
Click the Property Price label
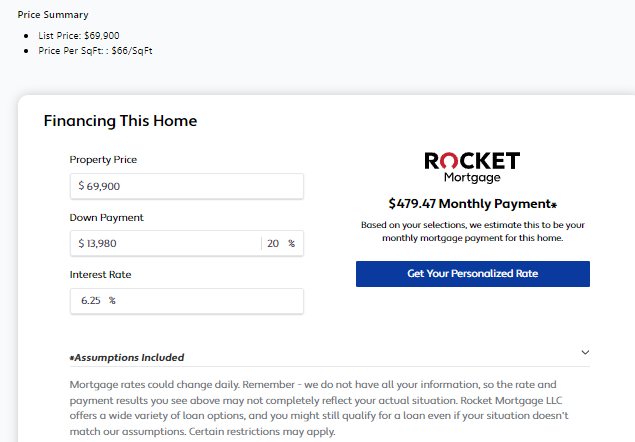coord(103,160)
